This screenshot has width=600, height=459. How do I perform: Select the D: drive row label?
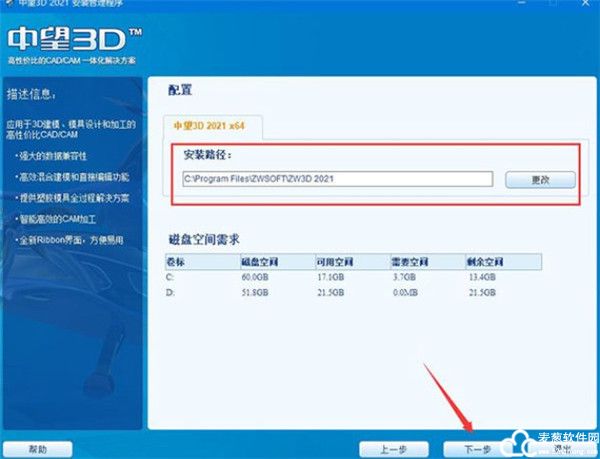pos(170,293)
